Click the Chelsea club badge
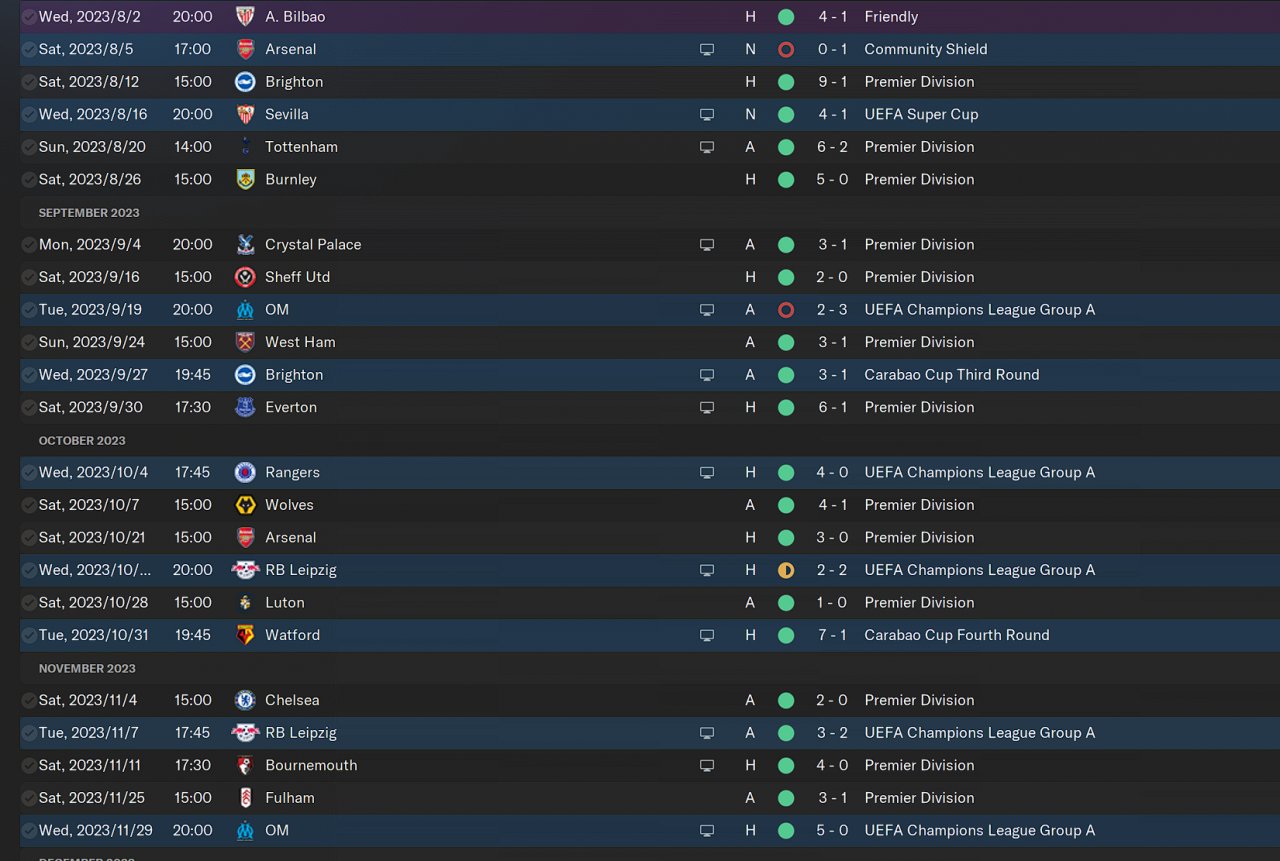1280x861 pixels. click(x=245, y=700)
